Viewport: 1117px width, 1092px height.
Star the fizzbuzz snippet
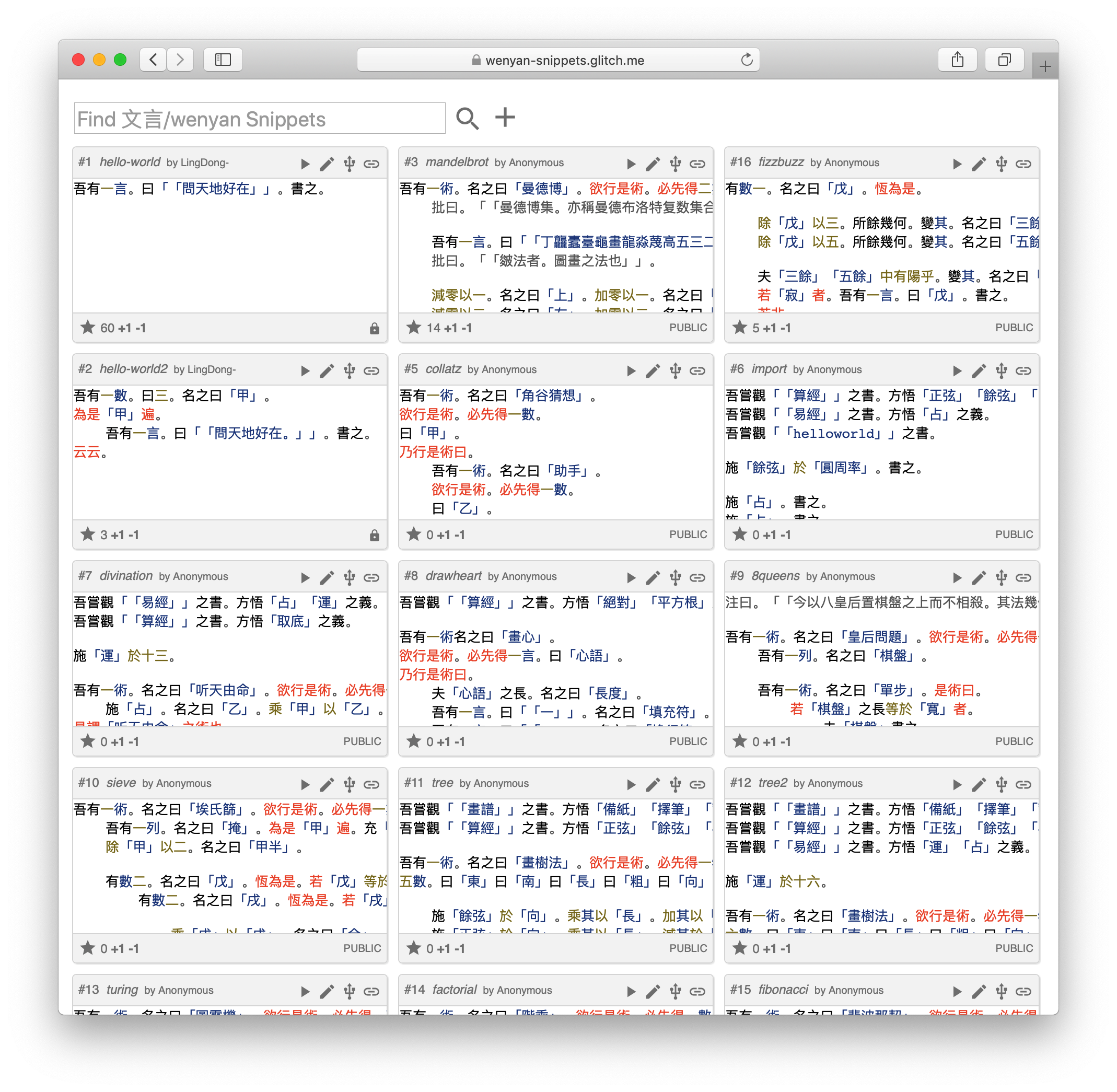click(x=740, y=328)
